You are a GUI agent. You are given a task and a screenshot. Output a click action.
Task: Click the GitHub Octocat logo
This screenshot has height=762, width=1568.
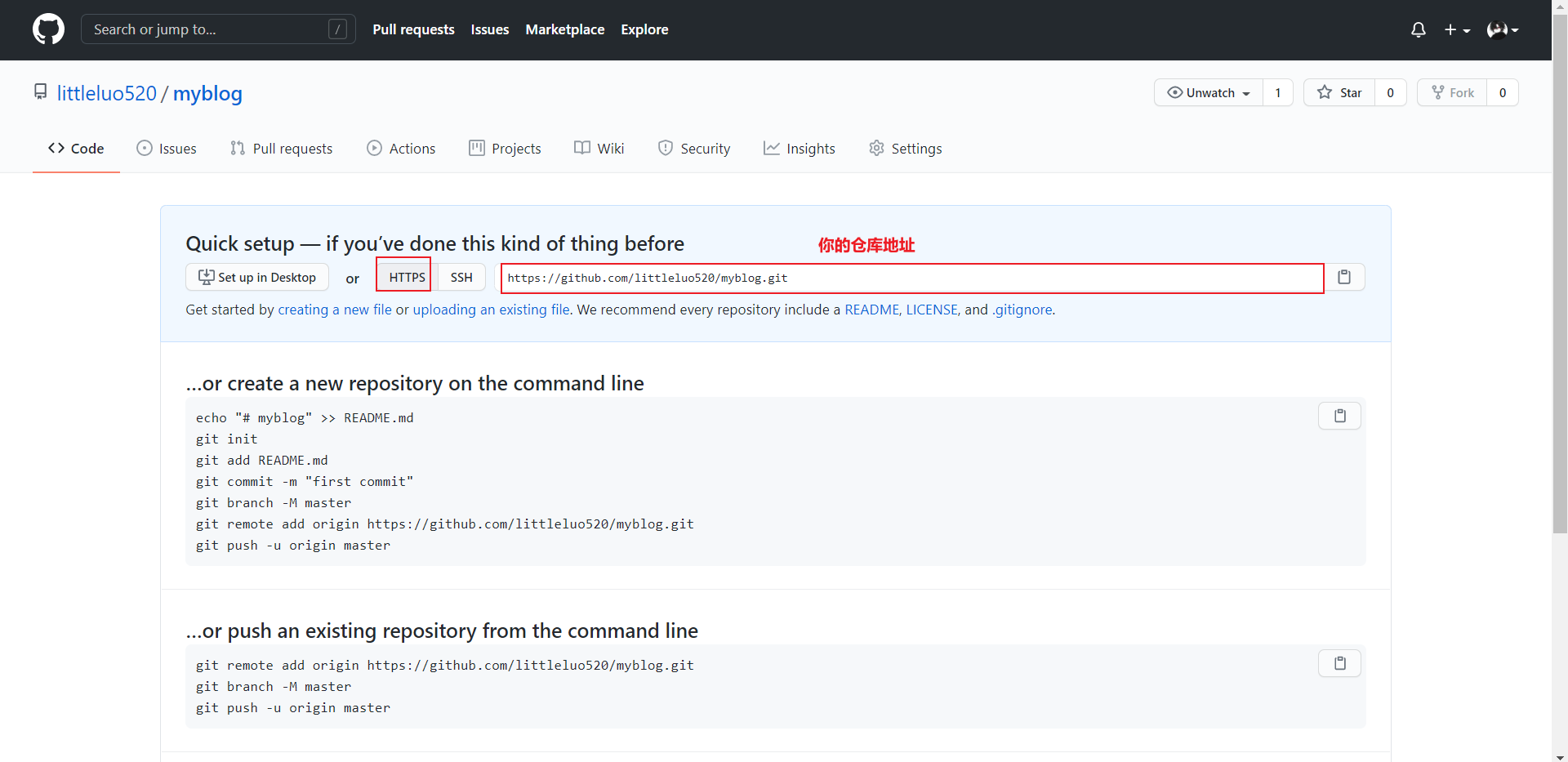(48, 29)
